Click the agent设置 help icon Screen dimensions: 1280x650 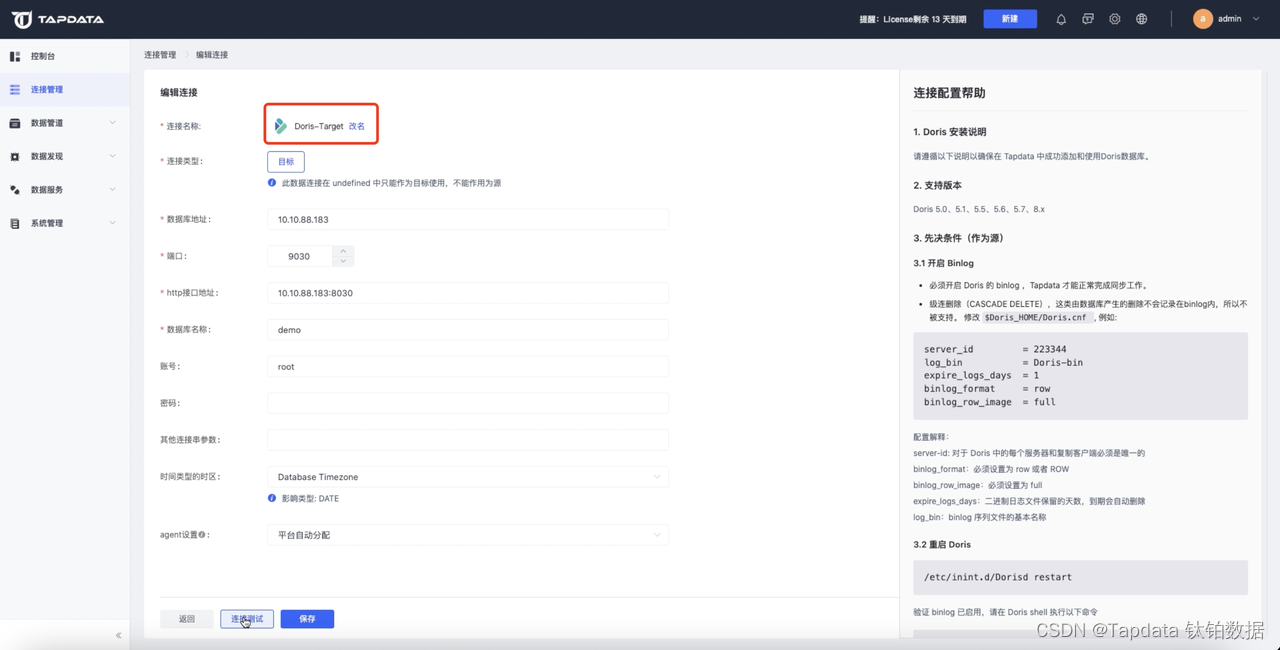click(202, 535)
